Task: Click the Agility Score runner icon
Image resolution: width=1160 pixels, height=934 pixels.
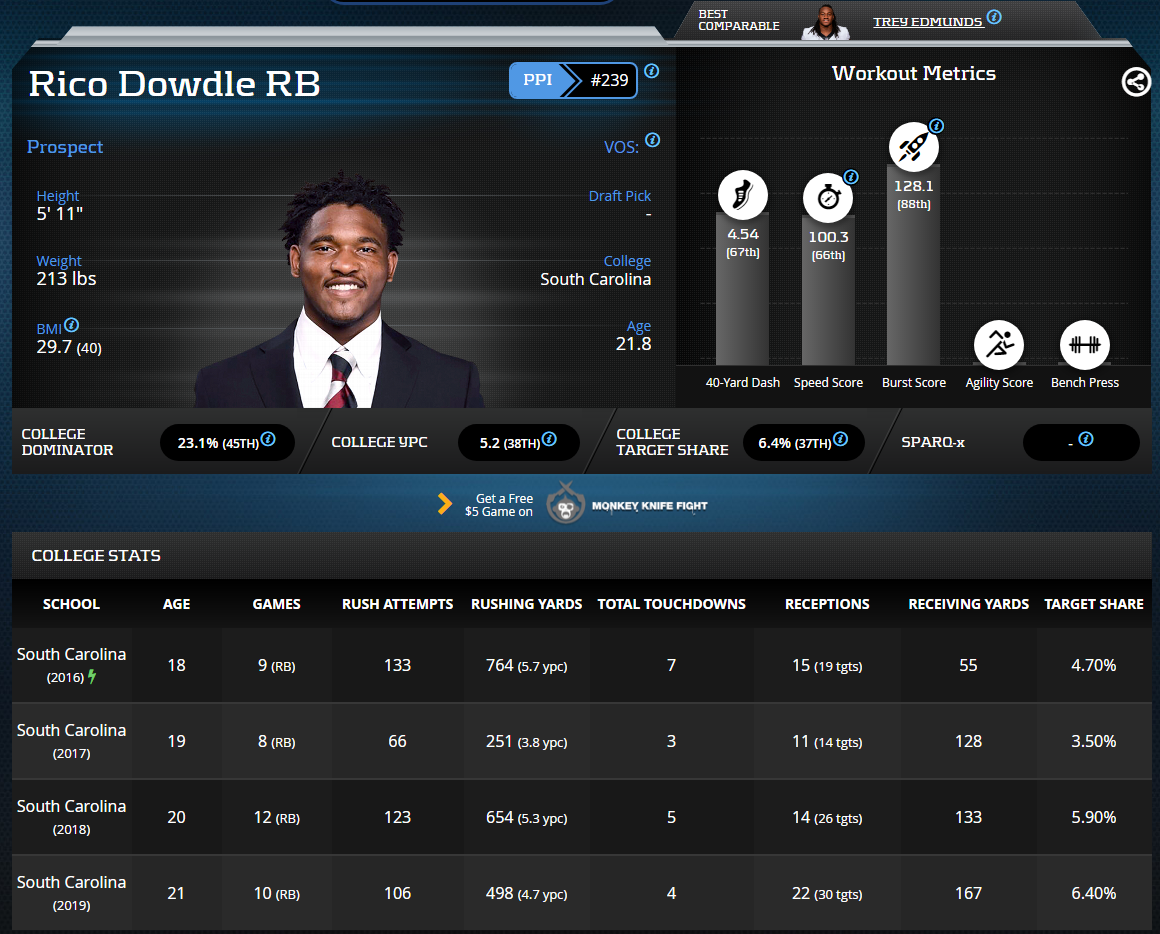Action: (999, 345)
